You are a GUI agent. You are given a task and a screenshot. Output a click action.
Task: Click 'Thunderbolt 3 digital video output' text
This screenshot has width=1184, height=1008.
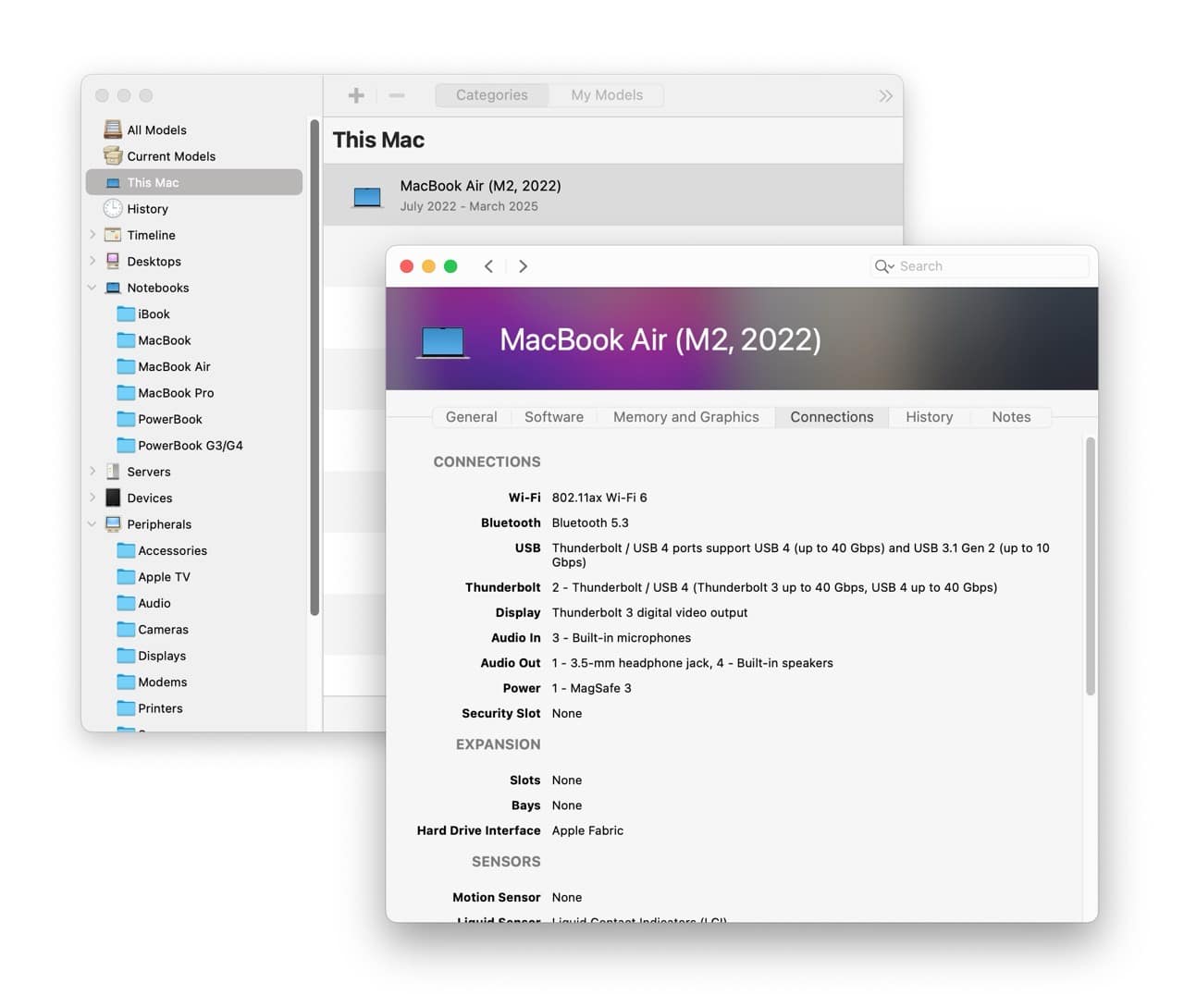pyautogui.click(x=649, y=612)
